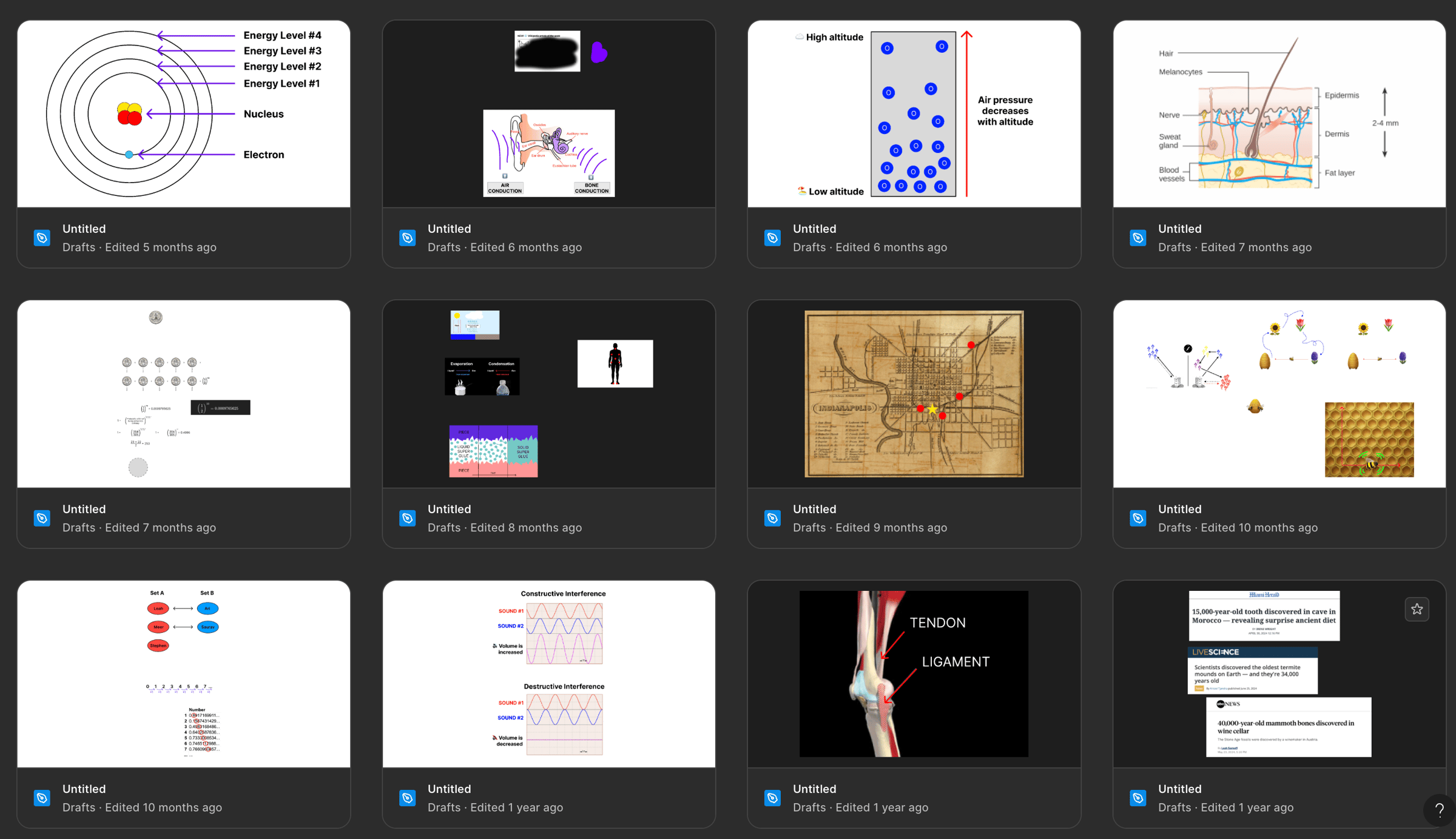Open the Set A Set B thumbnail
Image resolution: width=1456 pixels, height=839 pixels.
click(184, 673)
